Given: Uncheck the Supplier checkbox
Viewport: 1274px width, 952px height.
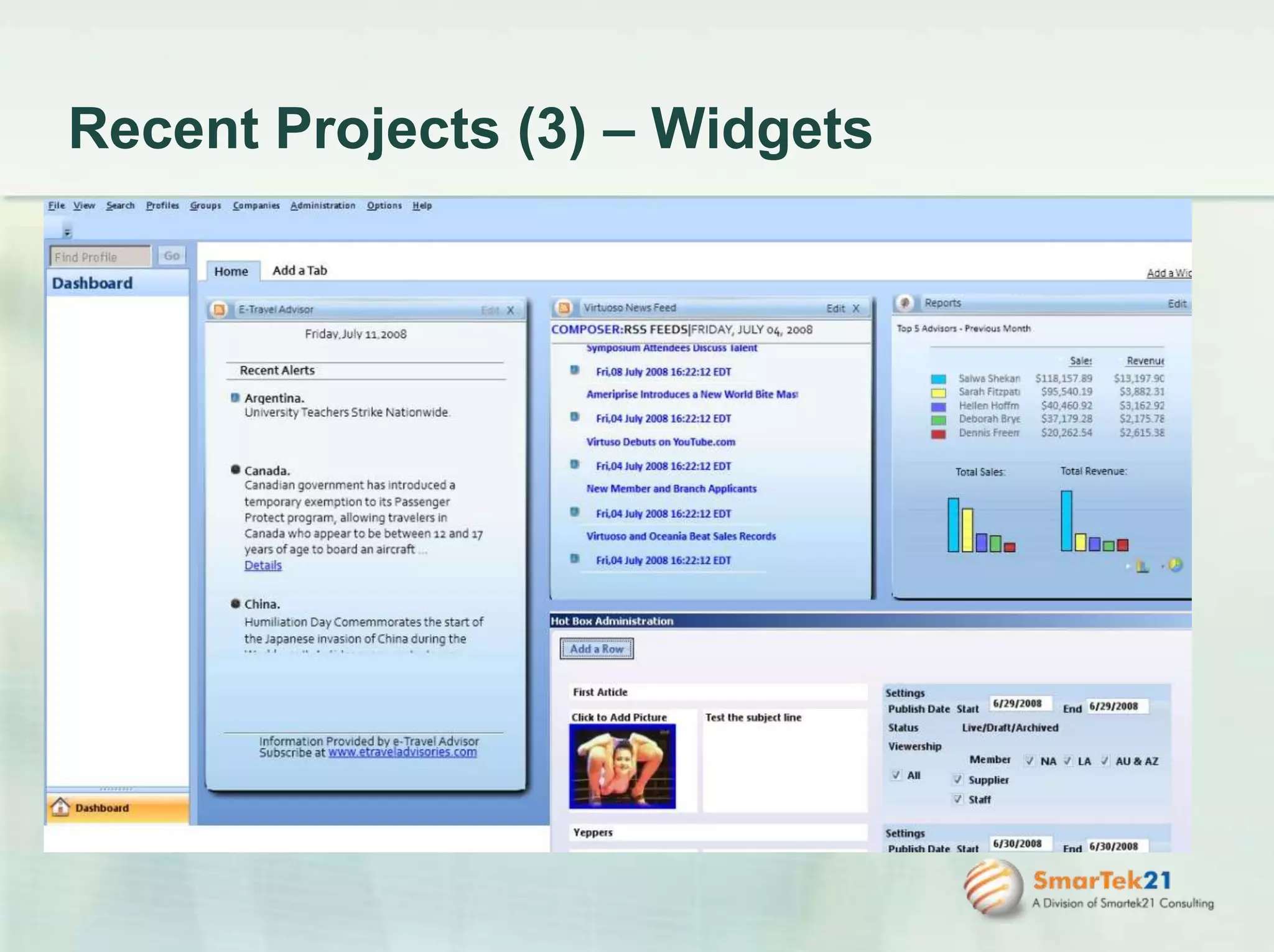Looking at the screenshot, I should click(x=958, y=780).
